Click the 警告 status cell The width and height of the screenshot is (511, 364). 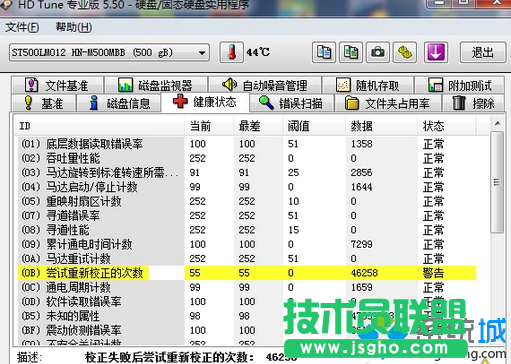pyautogui.click(x=433, y=273)
